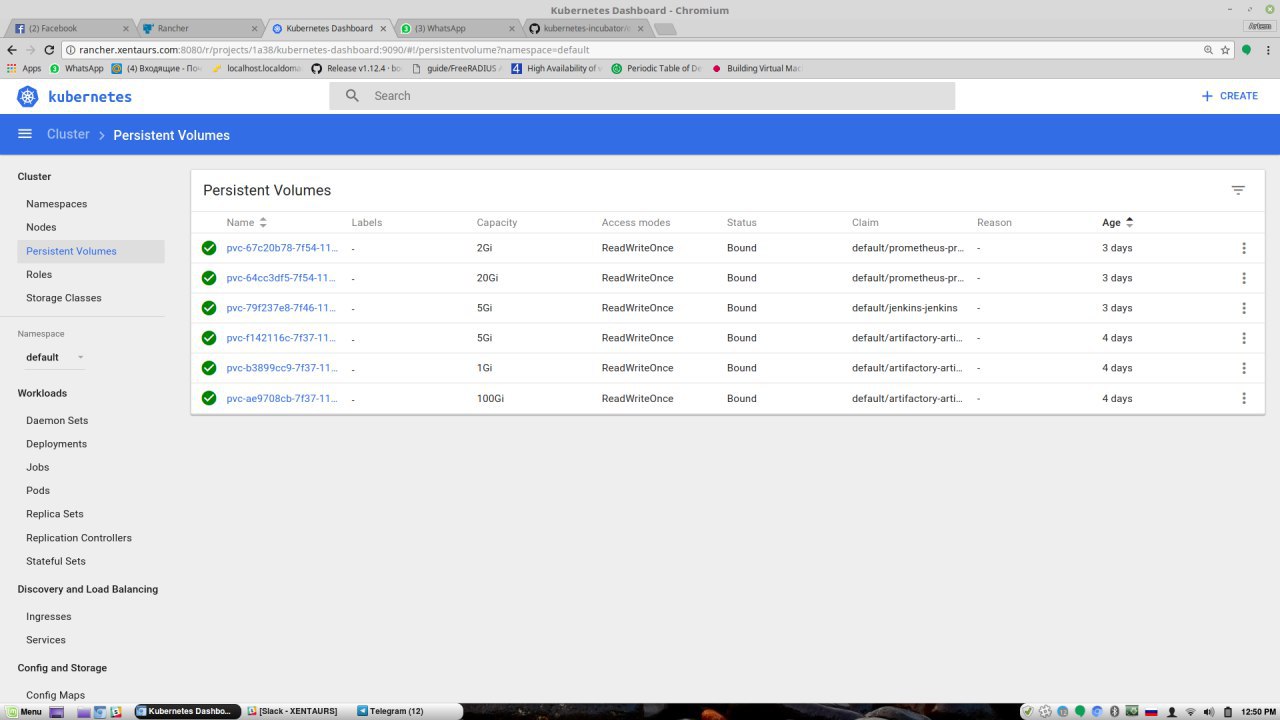
Task: Open the hamburger navigation menu
Action: tap(25, 134)
